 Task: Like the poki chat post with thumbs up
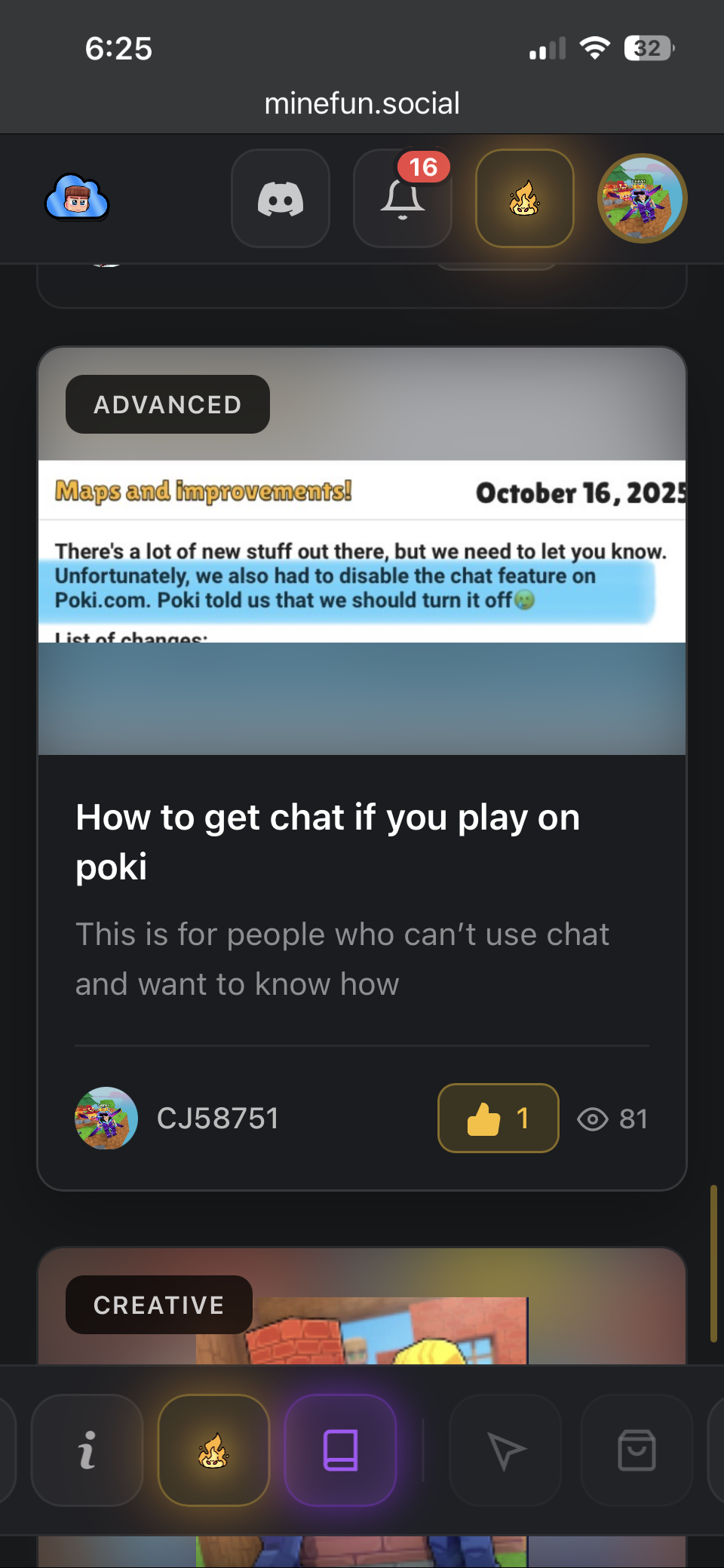tap(498, 1118)
